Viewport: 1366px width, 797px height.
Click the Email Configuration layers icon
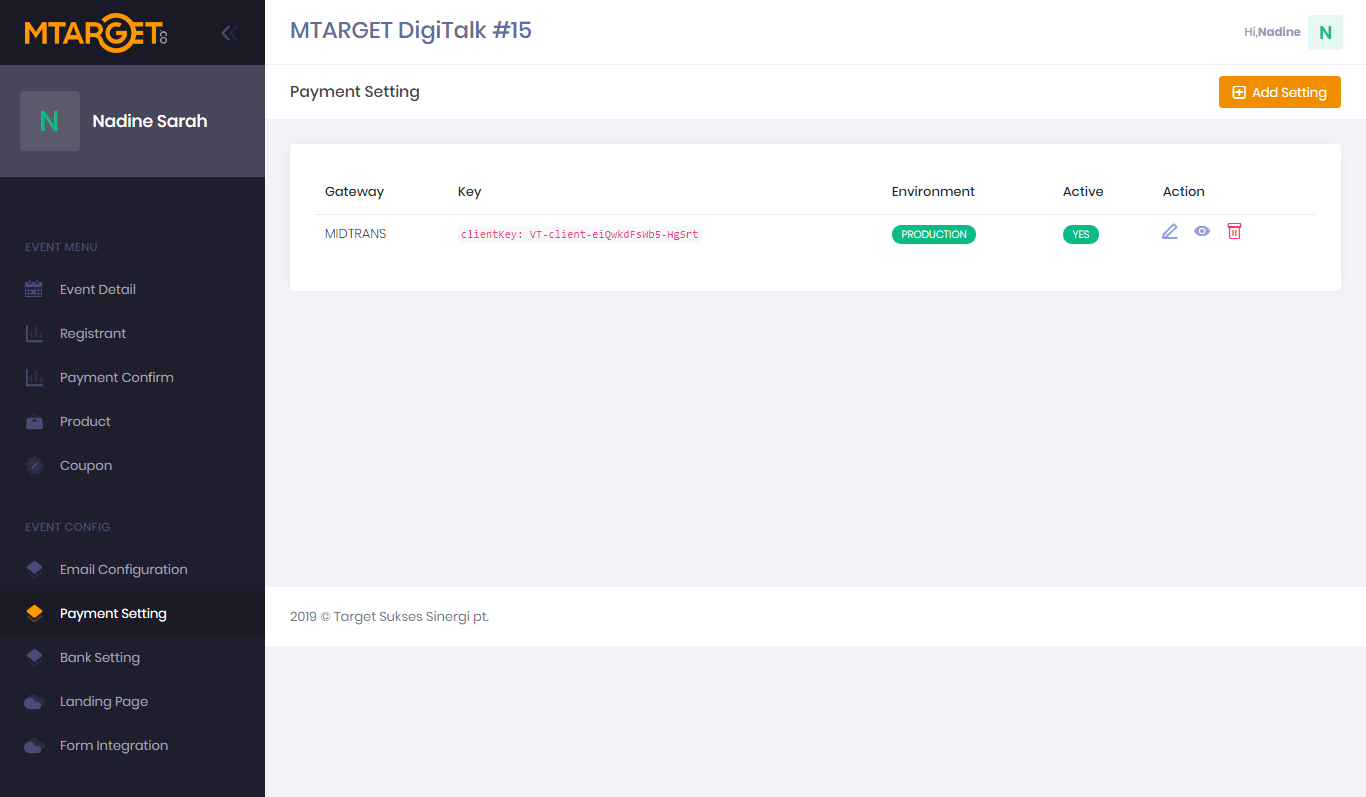click(34, 569)
